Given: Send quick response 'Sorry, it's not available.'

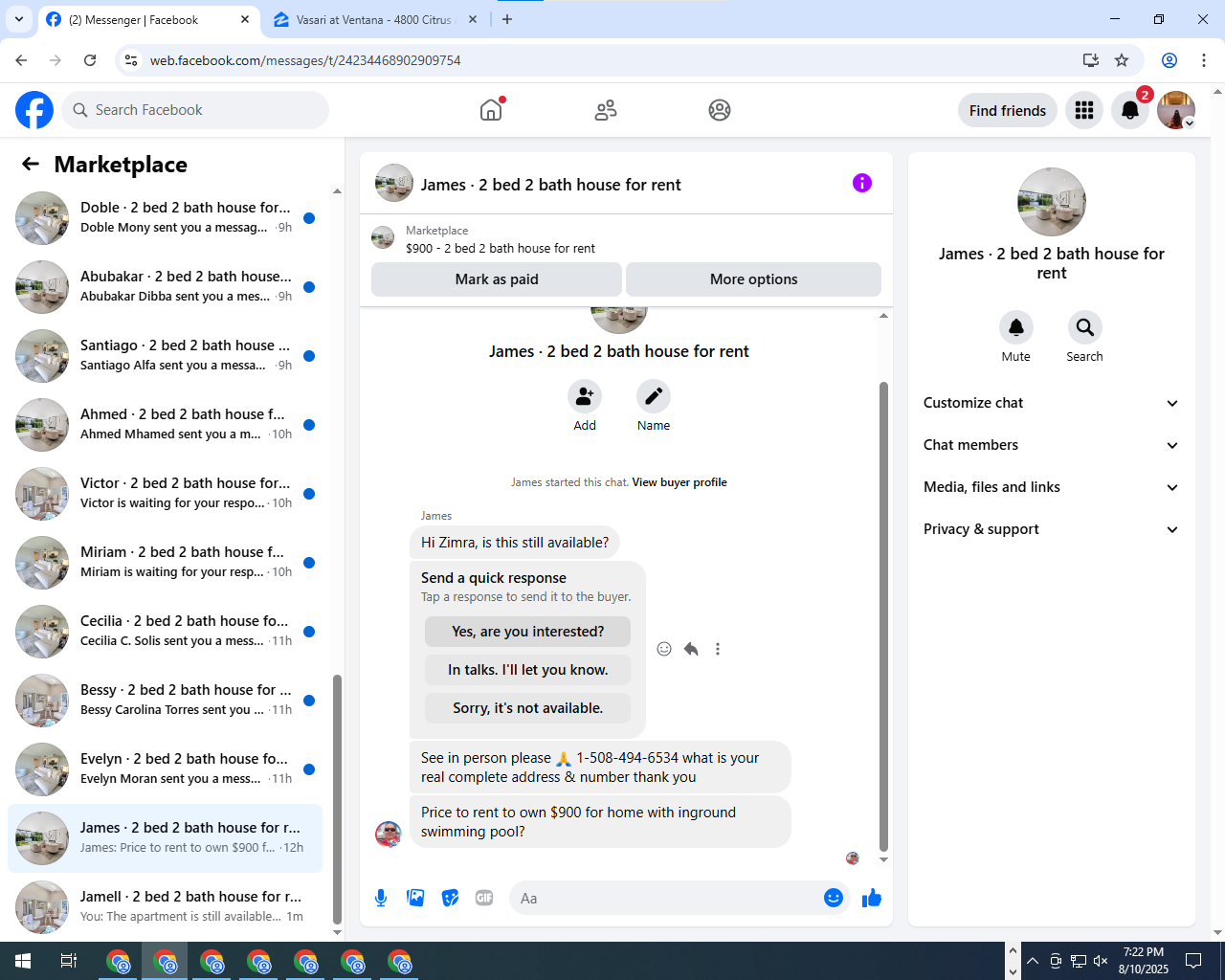Looking at the screenshot, I should [x=527, y=708].
